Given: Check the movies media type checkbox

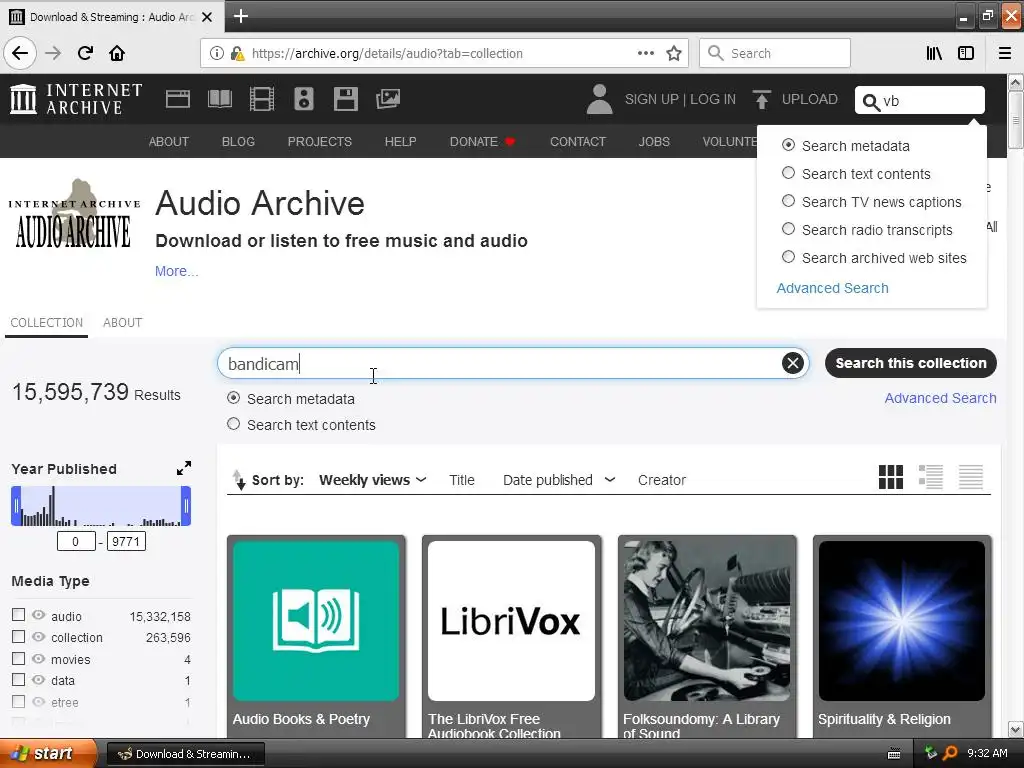Looking at the screenshot, I should [18, 659].
